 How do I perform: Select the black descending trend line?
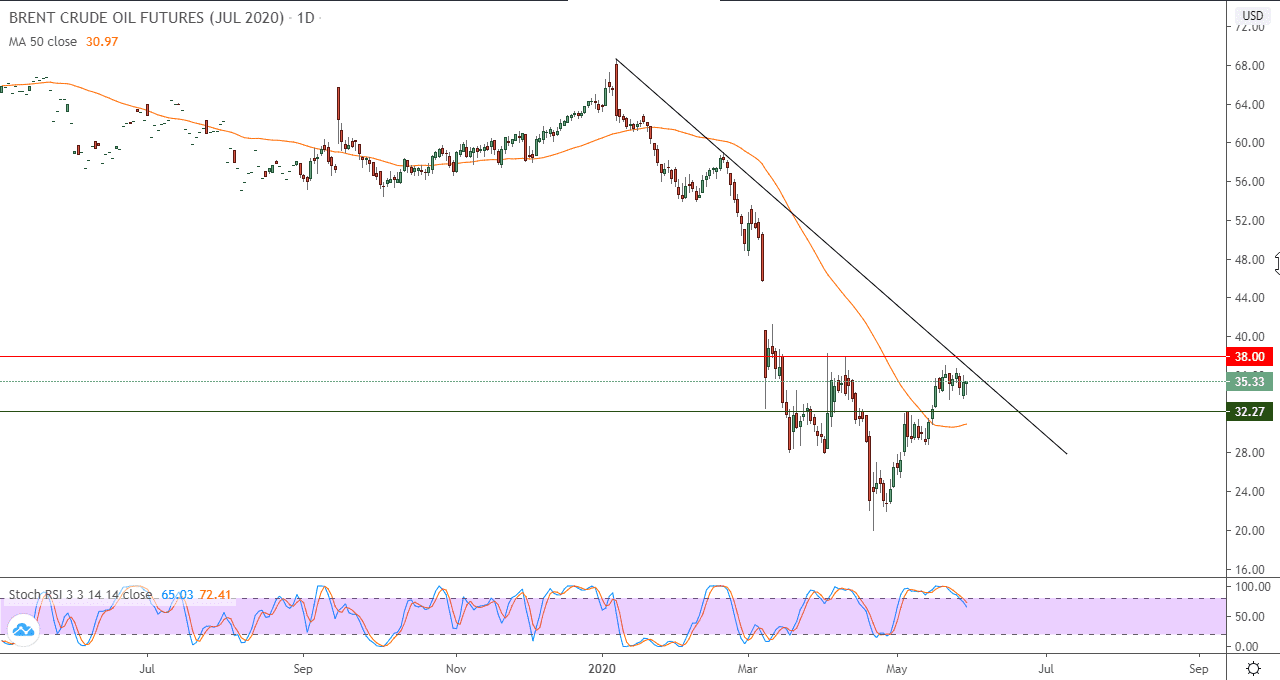(x=841, y=256)
